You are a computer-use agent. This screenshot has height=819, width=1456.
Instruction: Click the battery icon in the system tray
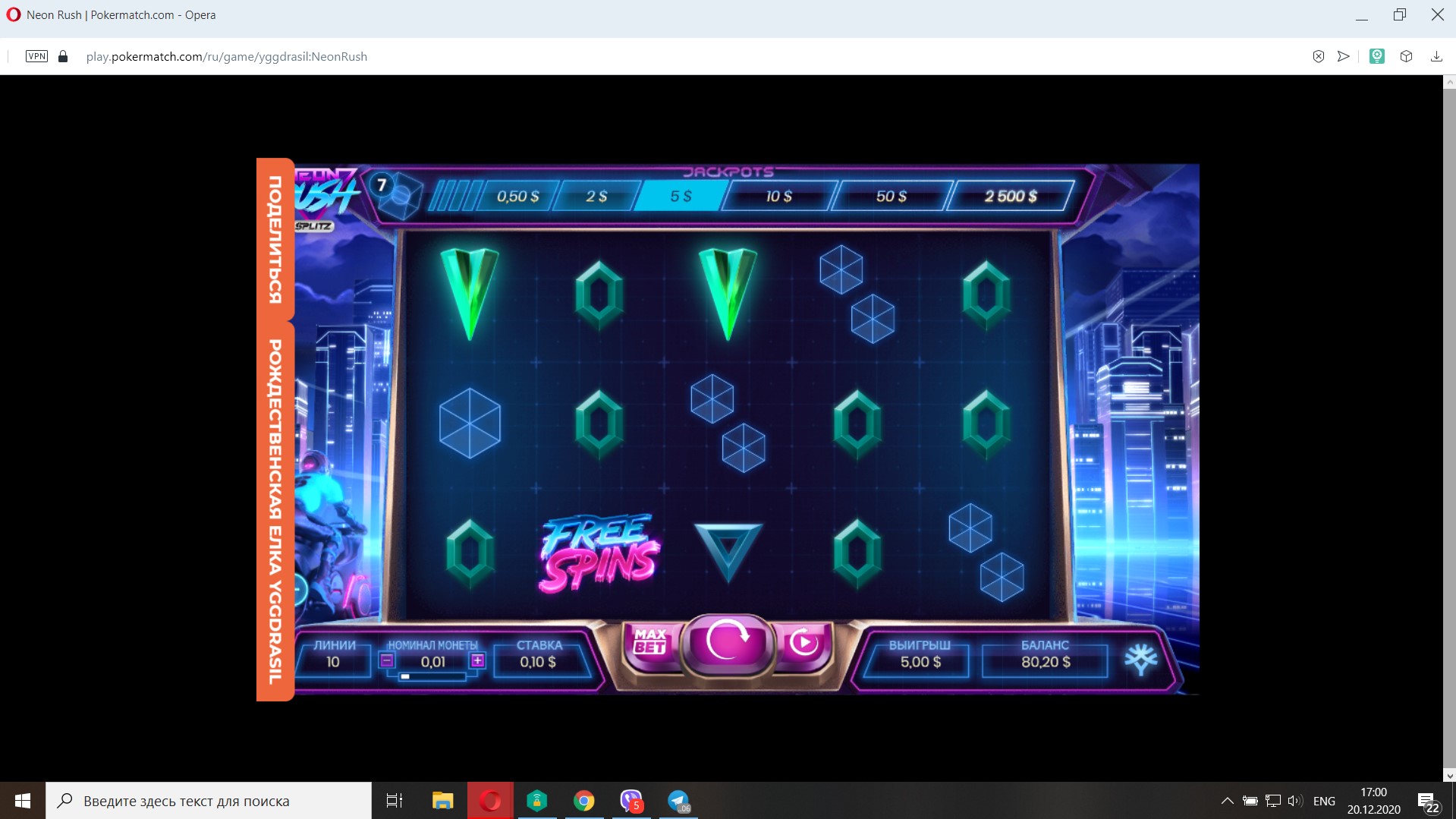(x=1250, y=801)
